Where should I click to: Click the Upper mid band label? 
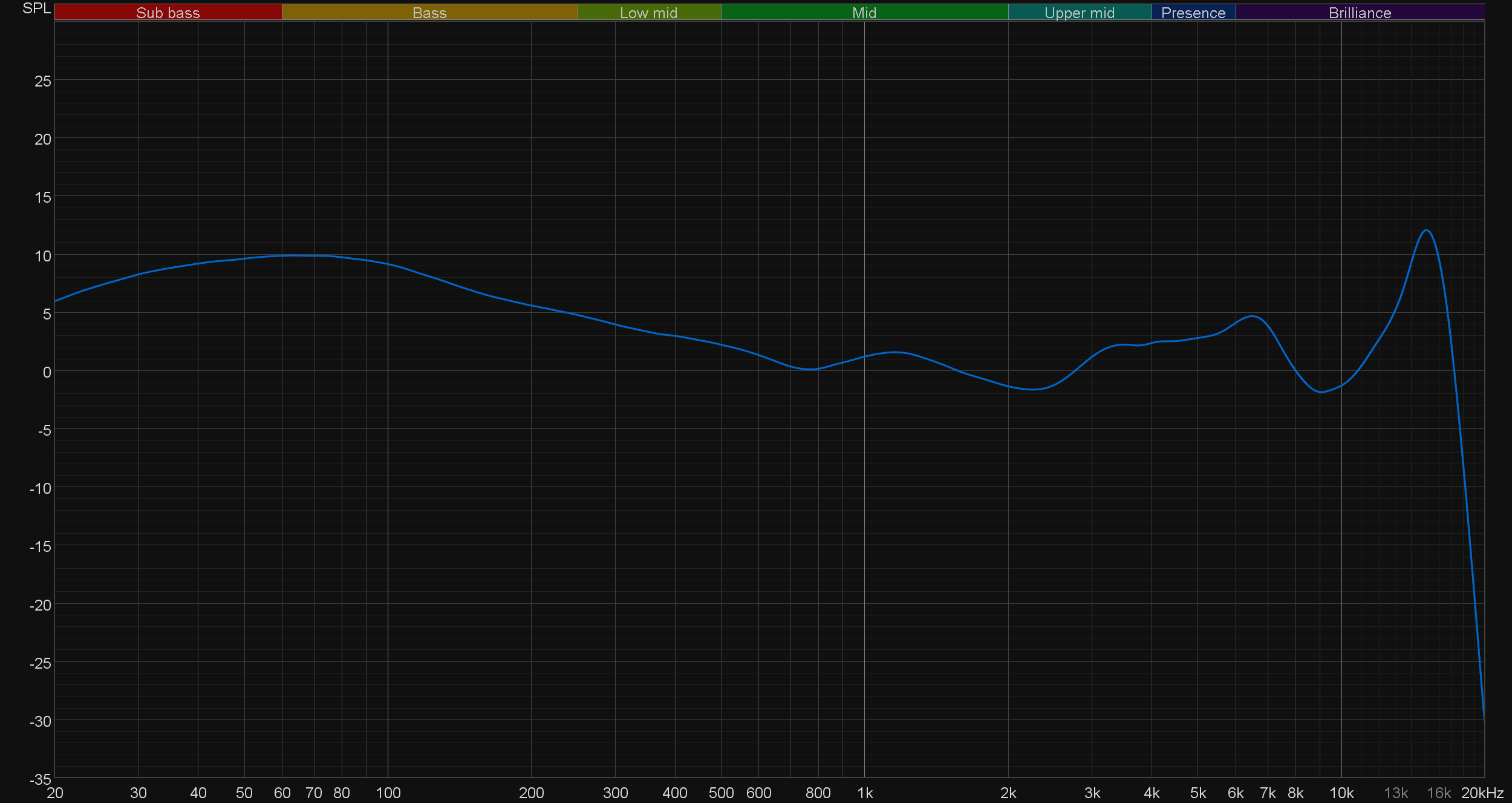1079,13
